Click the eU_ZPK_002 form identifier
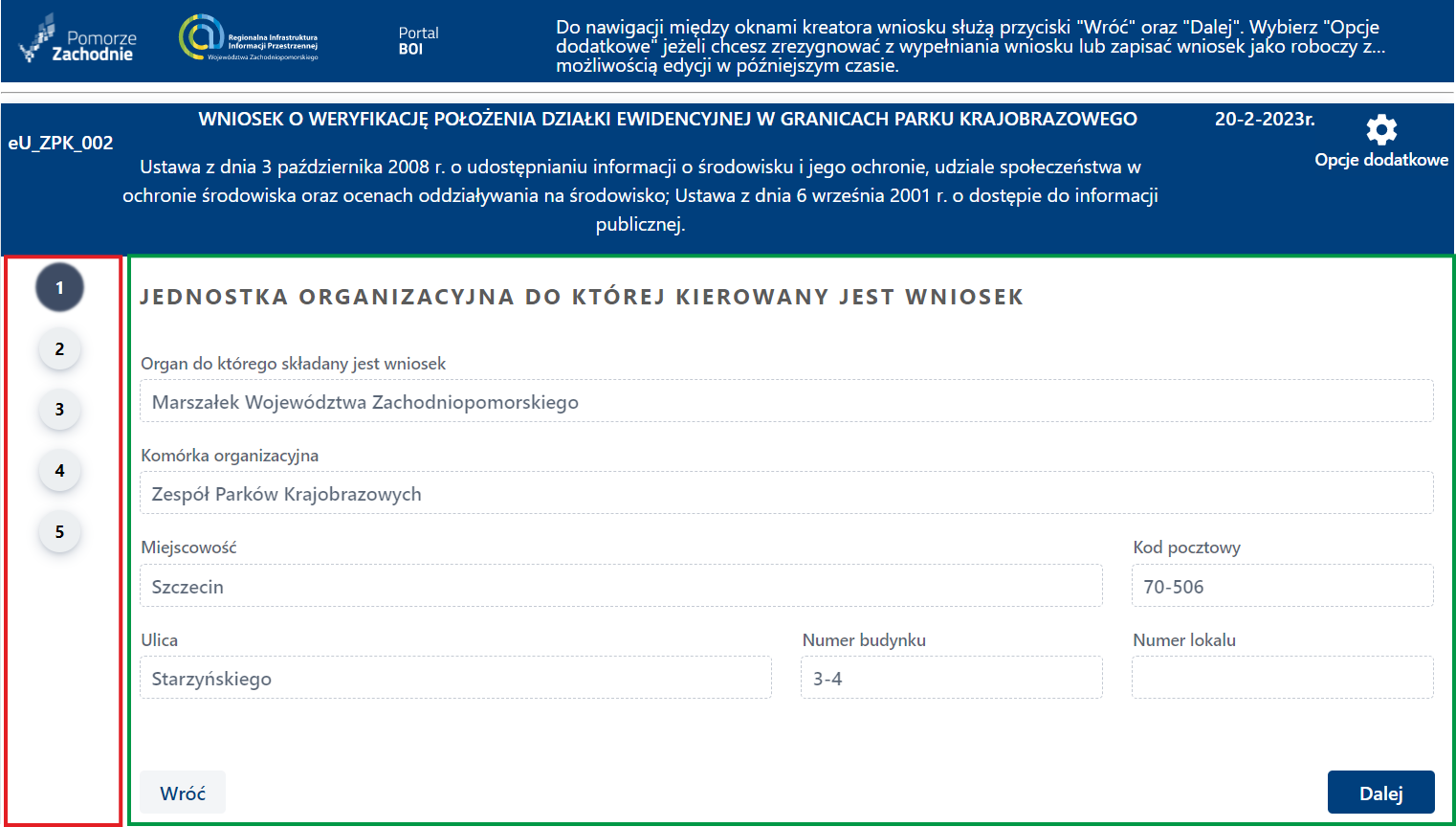Image resolution: width=1456 pixels, height=827 pixels. coord(59,143)
